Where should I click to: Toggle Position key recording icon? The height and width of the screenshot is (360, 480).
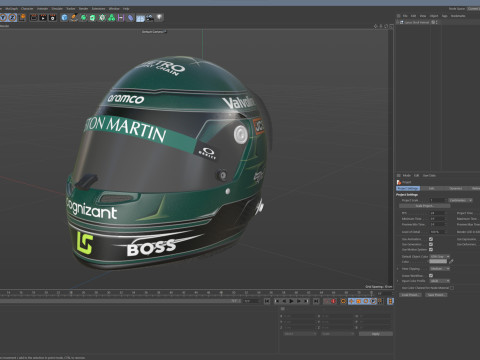351,301
